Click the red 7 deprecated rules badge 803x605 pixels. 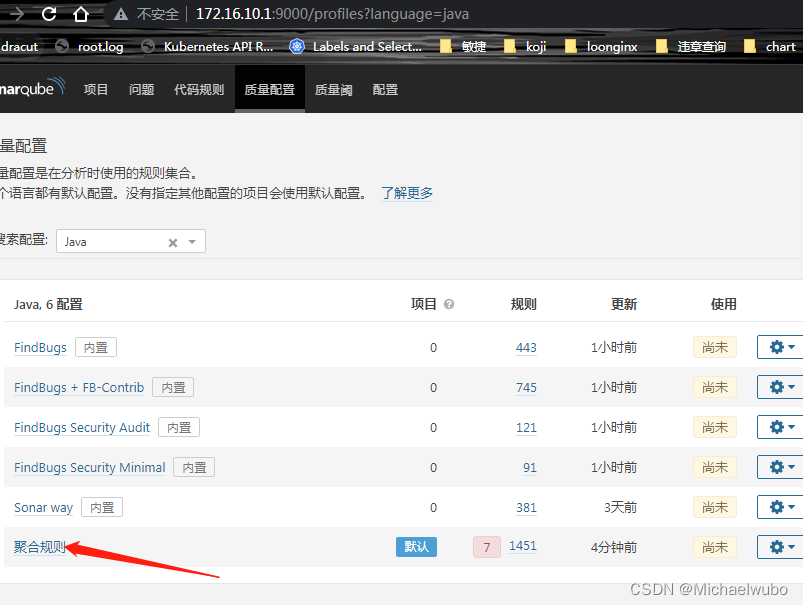(487, 547)
